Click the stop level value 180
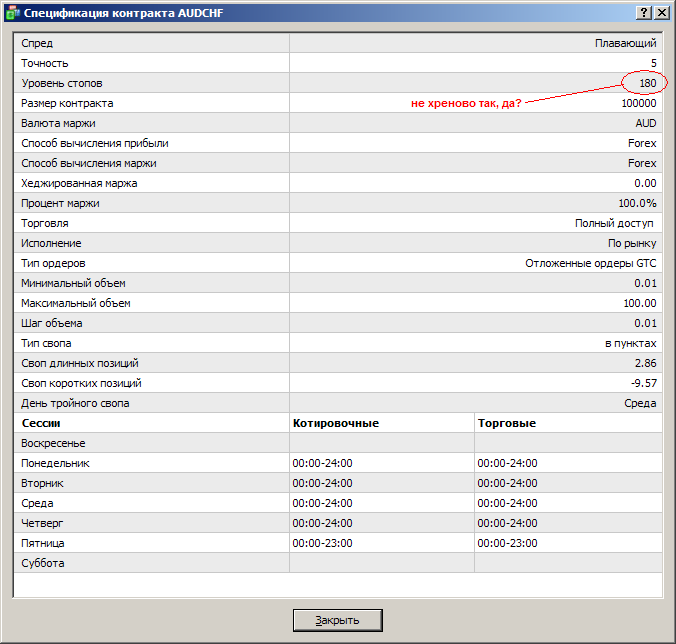 coord(648,83)
